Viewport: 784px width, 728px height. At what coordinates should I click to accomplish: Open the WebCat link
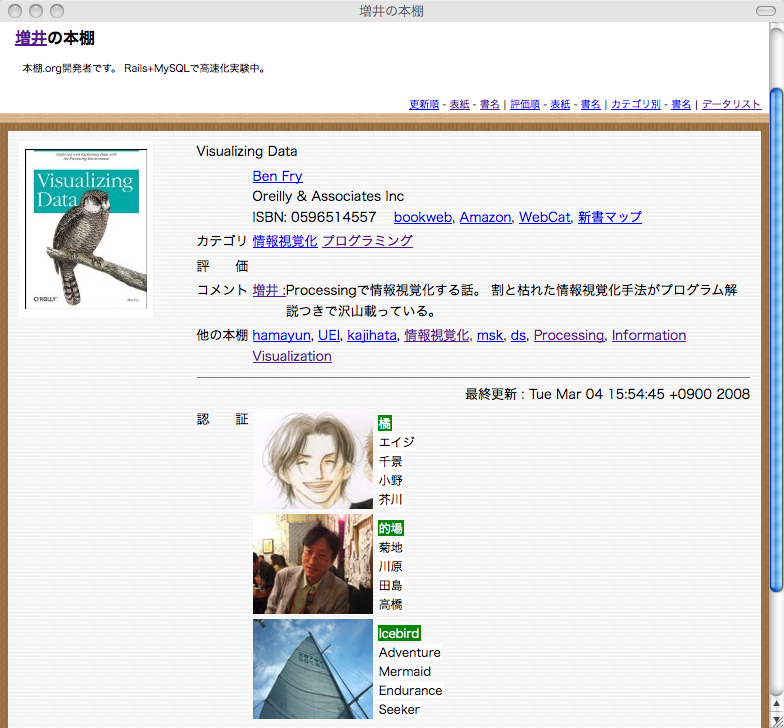click(544, 217)
